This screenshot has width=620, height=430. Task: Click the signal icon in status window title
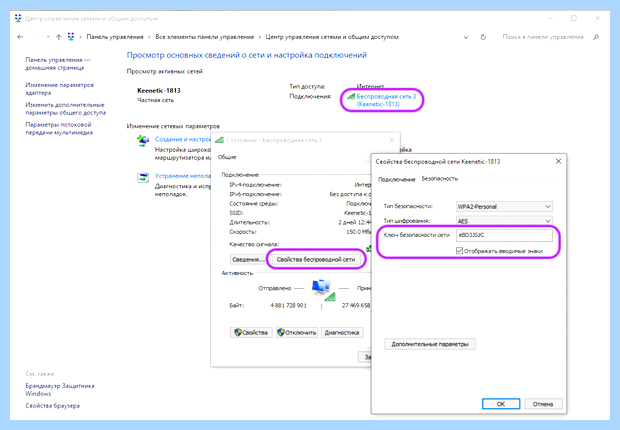click(x=219, y=140)
